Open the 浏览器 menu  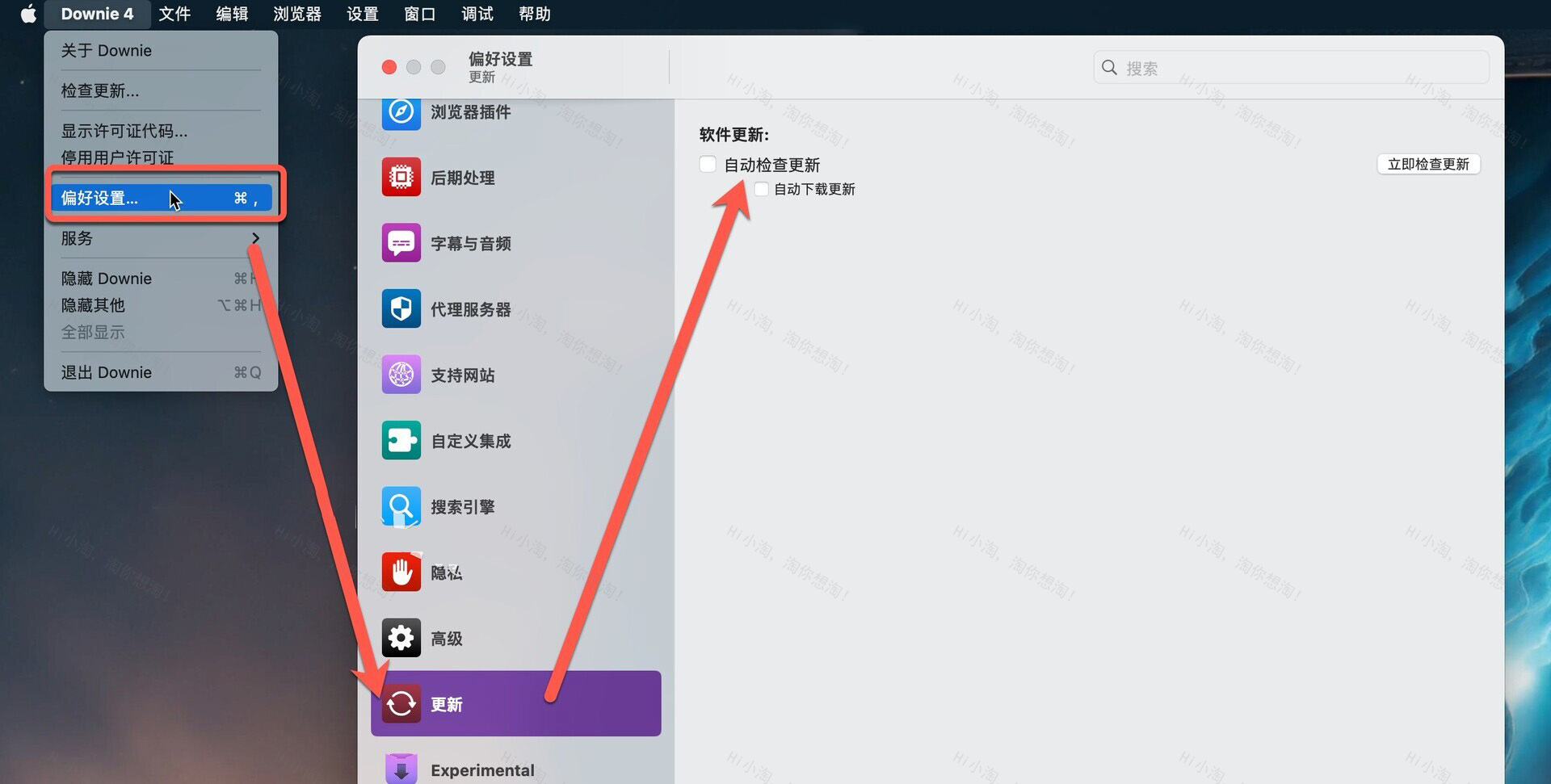(297, 14)
